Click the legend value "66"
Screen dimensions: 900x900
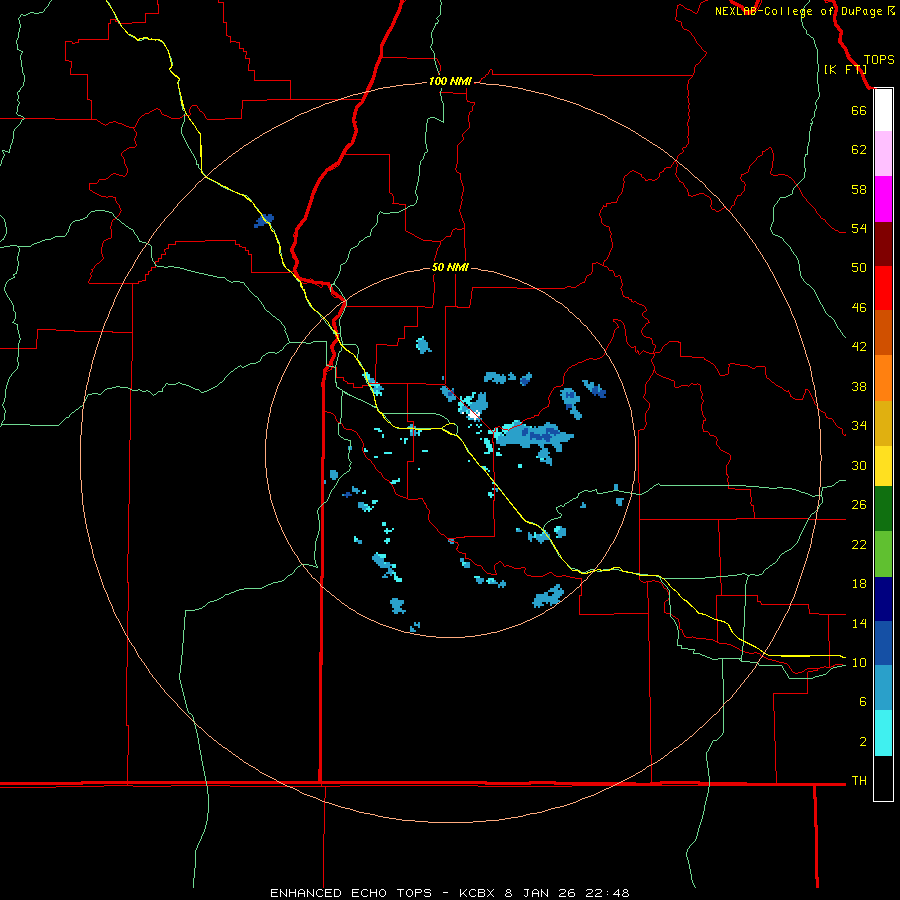(x=859, y=111)
